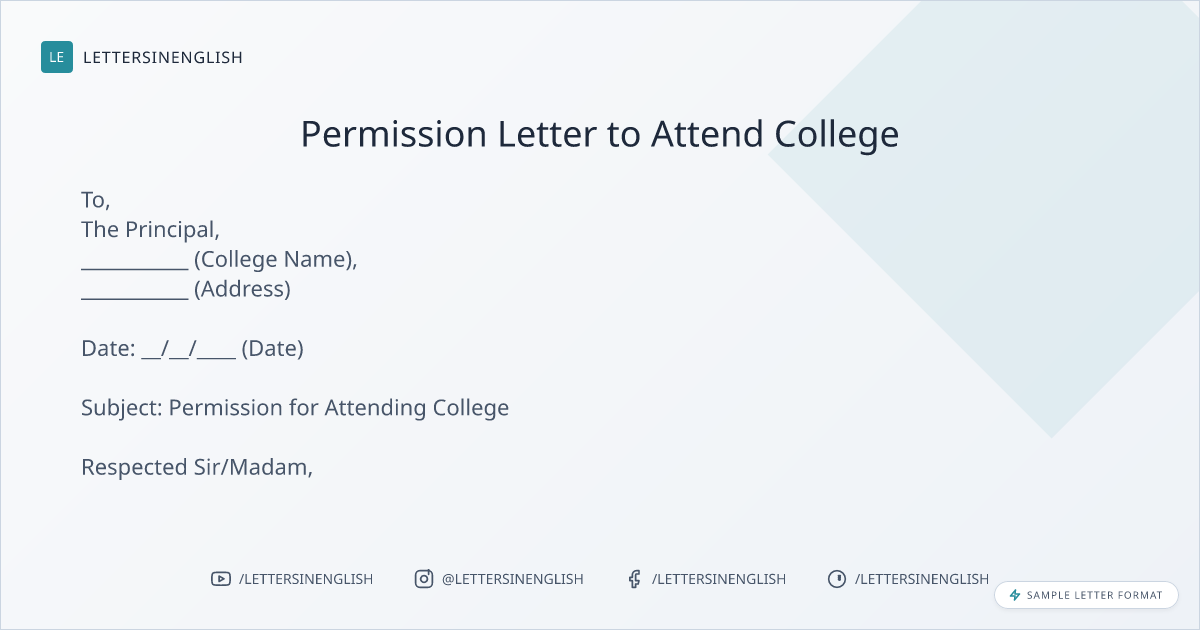The width and height of the screenshot is (1200, 630).
Task: Click the Respected Sir/Madam salutation
Action: (x=197, y=467)
